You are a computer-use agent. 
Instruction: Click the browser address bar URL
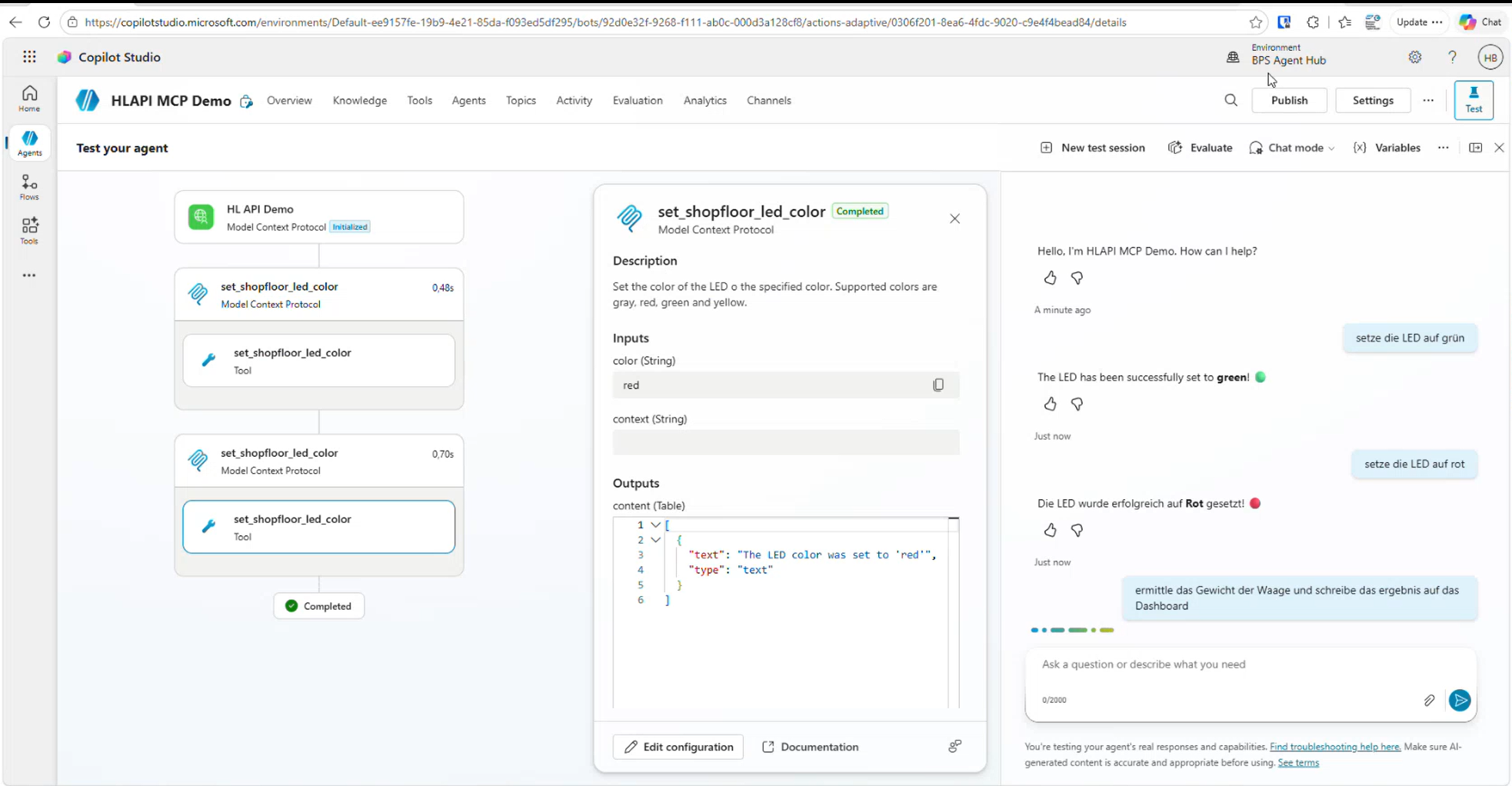(x=605, y=22)
